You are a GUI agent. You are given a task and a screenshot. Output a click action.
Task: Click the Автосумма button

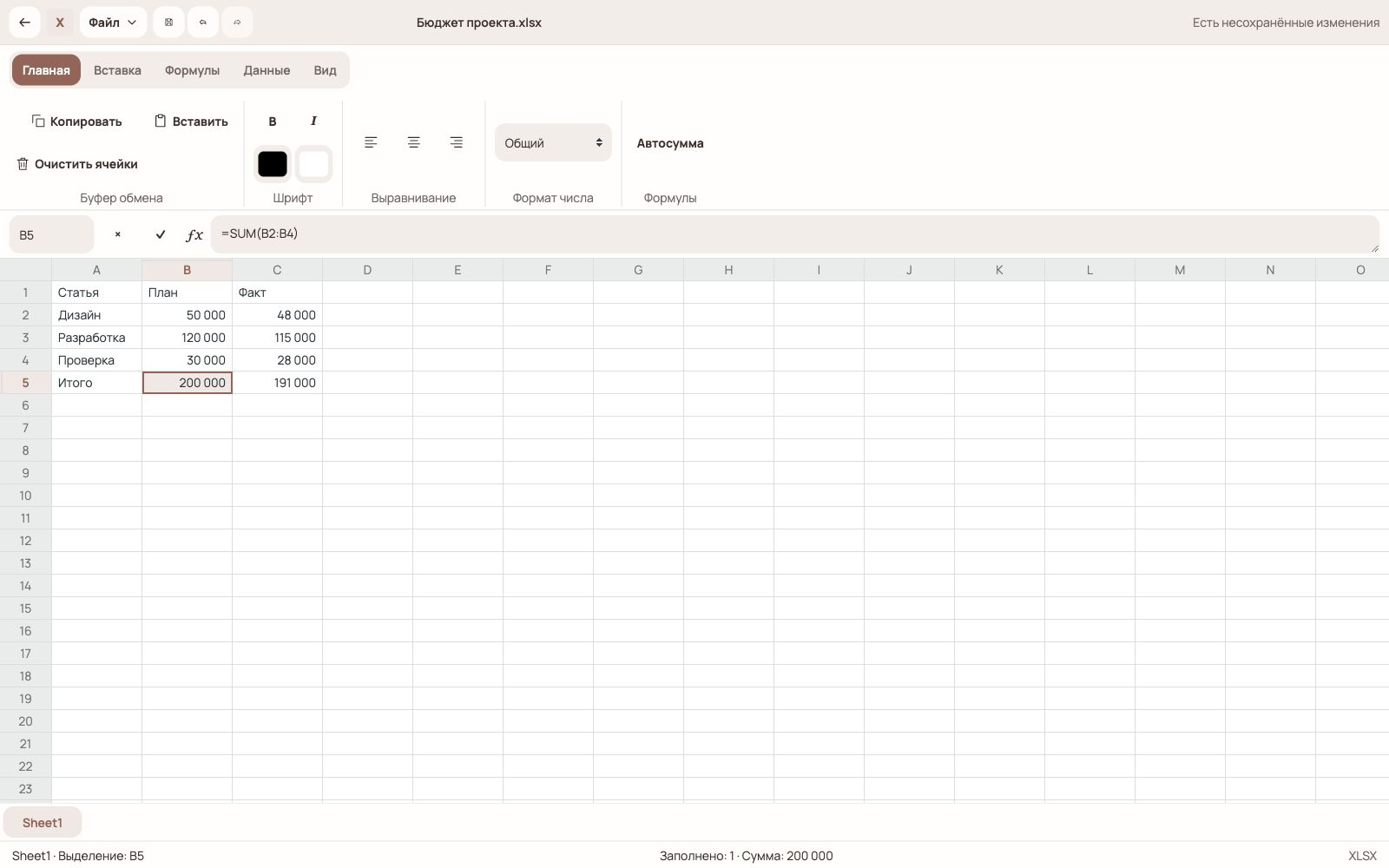[670, 143]
